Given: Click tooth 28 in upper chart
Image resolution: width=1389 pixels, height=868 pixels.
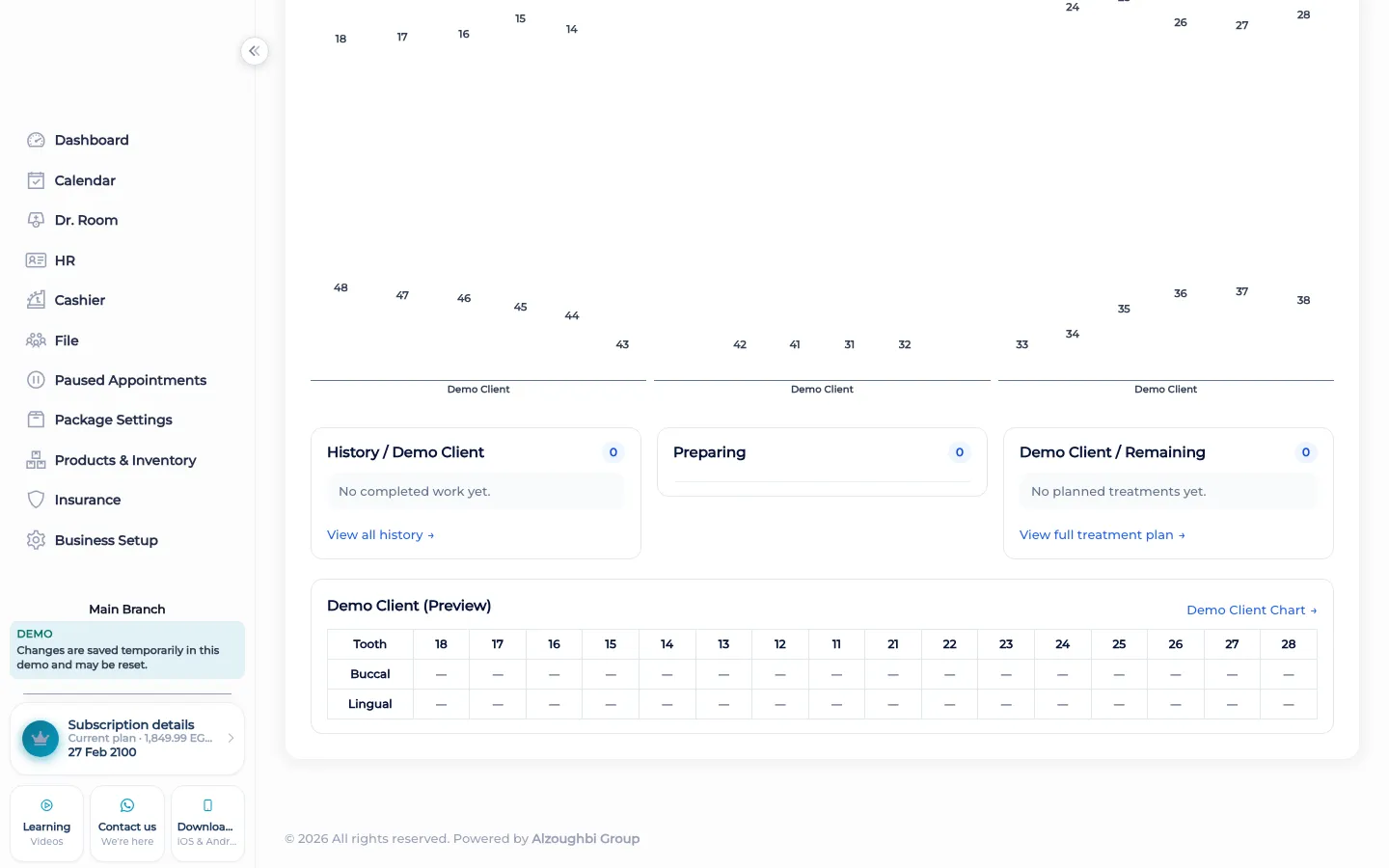Looking at the screenshot, I should (x=1303, y=15).
